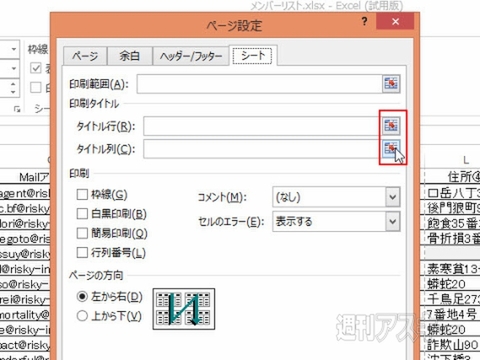Select the シート tab
This screenshot has height=360, width=480.
253,55
